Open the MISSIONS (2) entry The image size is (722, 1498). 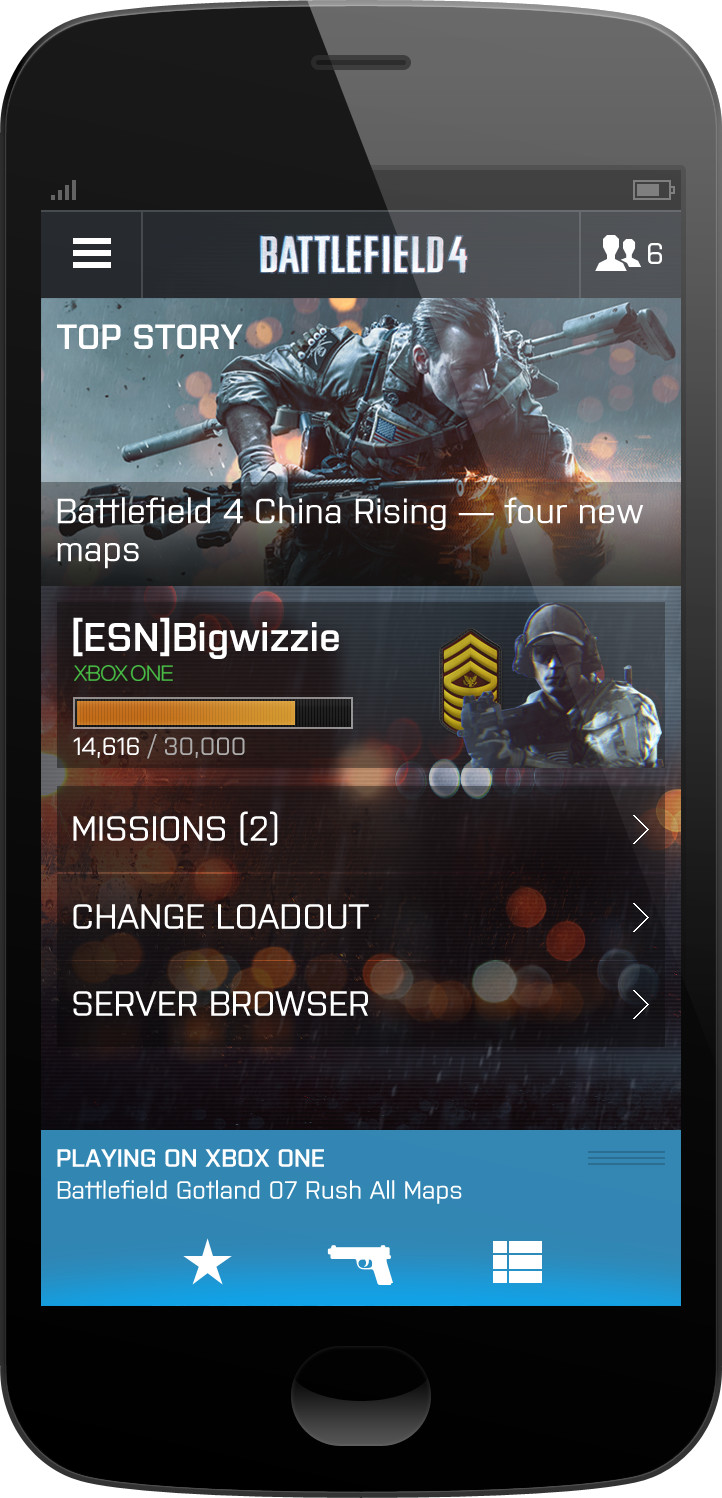[x=361, y=829]
